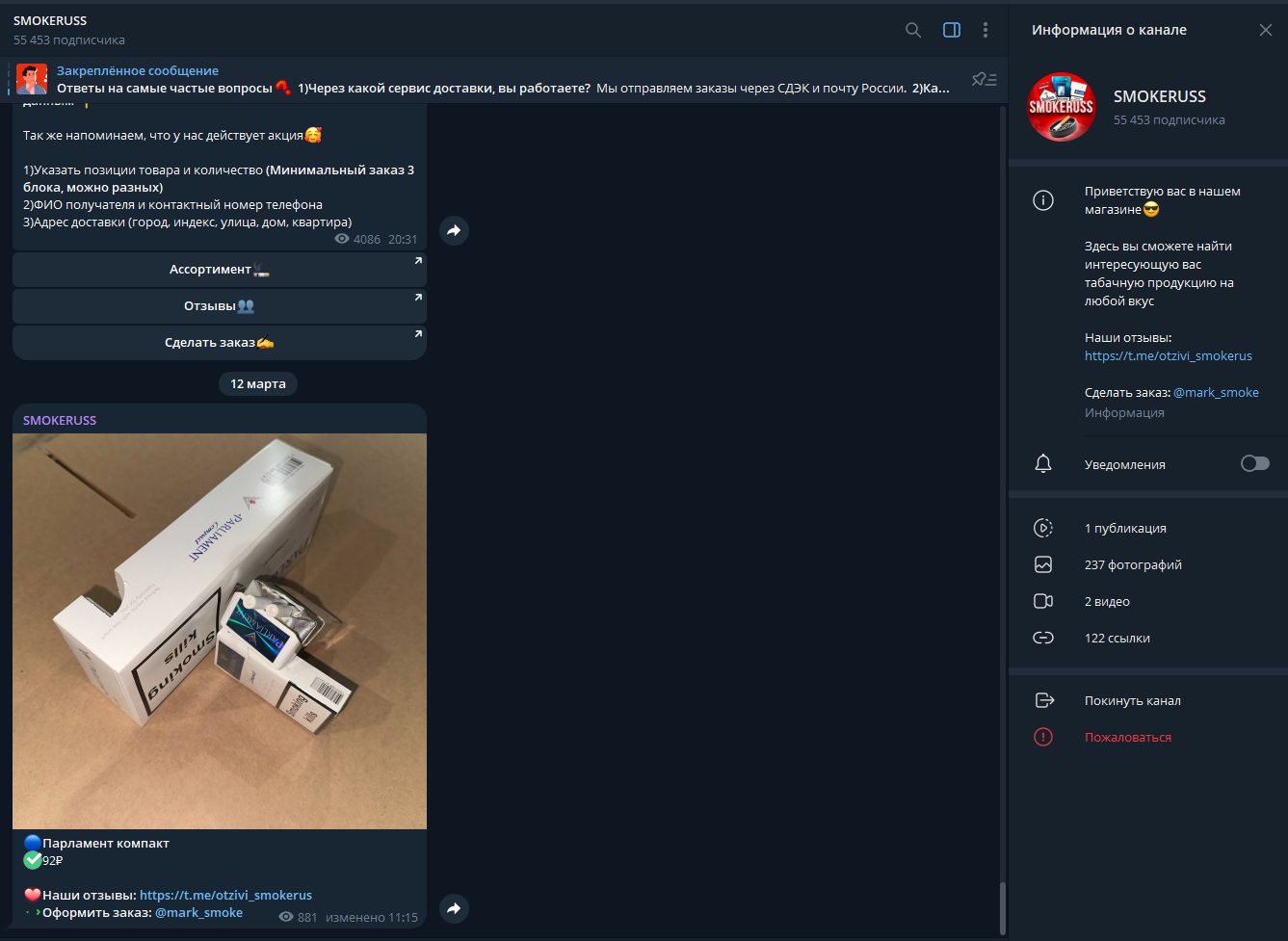The width and height of the screenshot is (1288, 941).
Task: Click Информация label under description
Action: click(x=1124, y=412)
